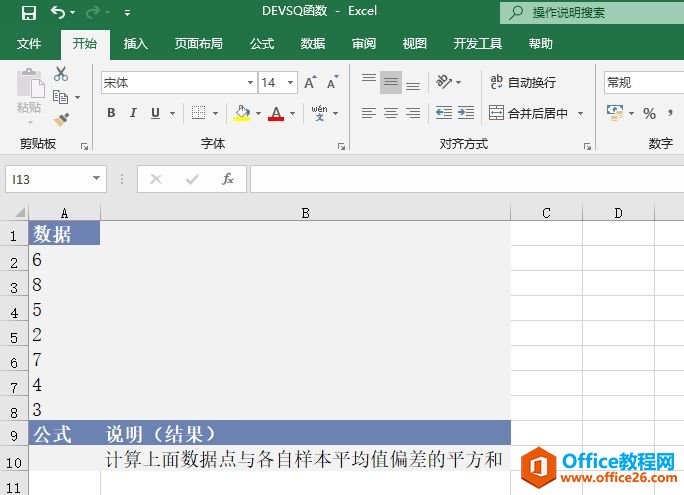Align cell text right
Screen dimensions: 684x495
(413, 113)
